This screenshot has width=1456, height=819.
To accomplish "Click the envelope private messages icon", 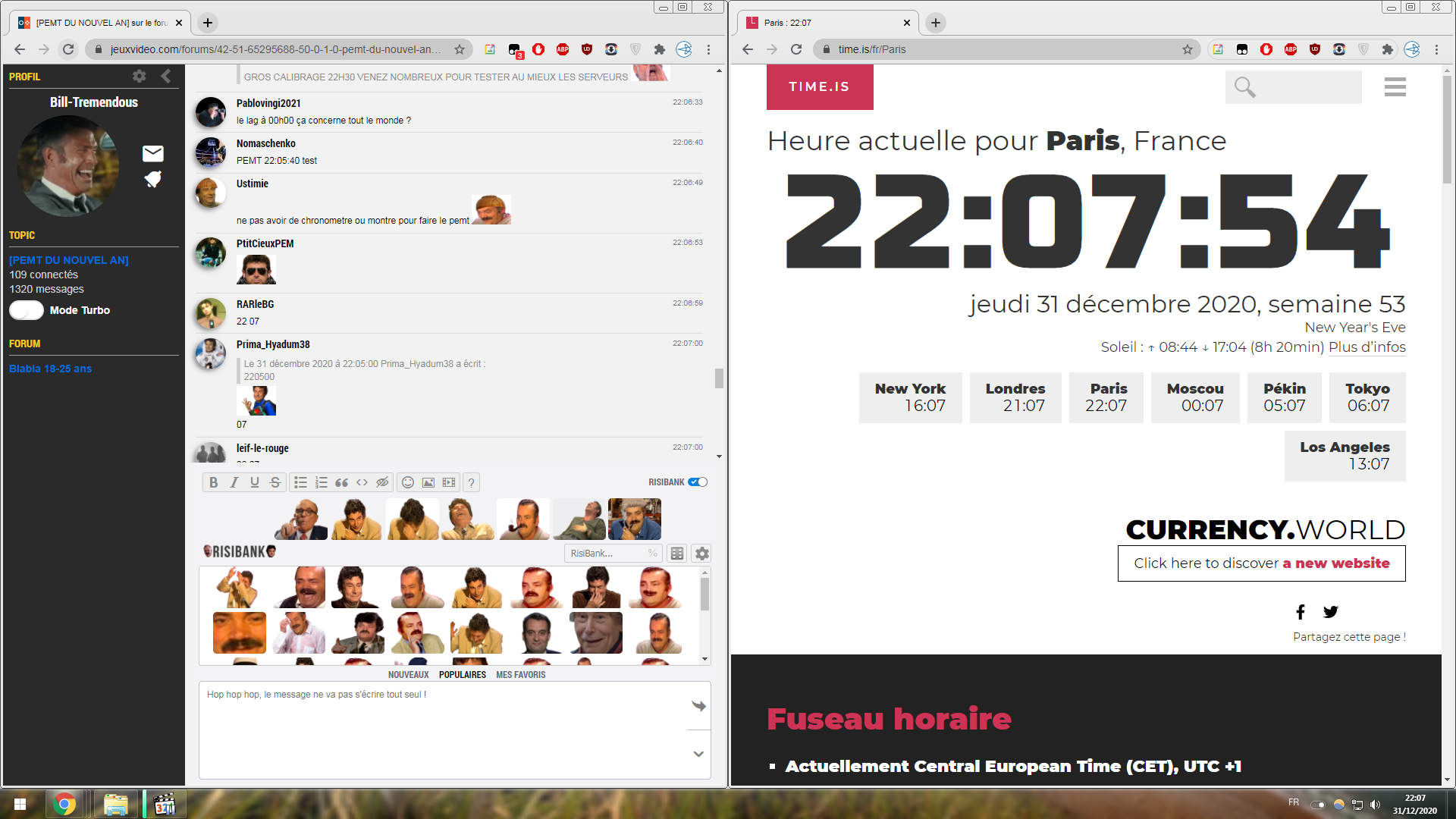I will tap(153, 154).
